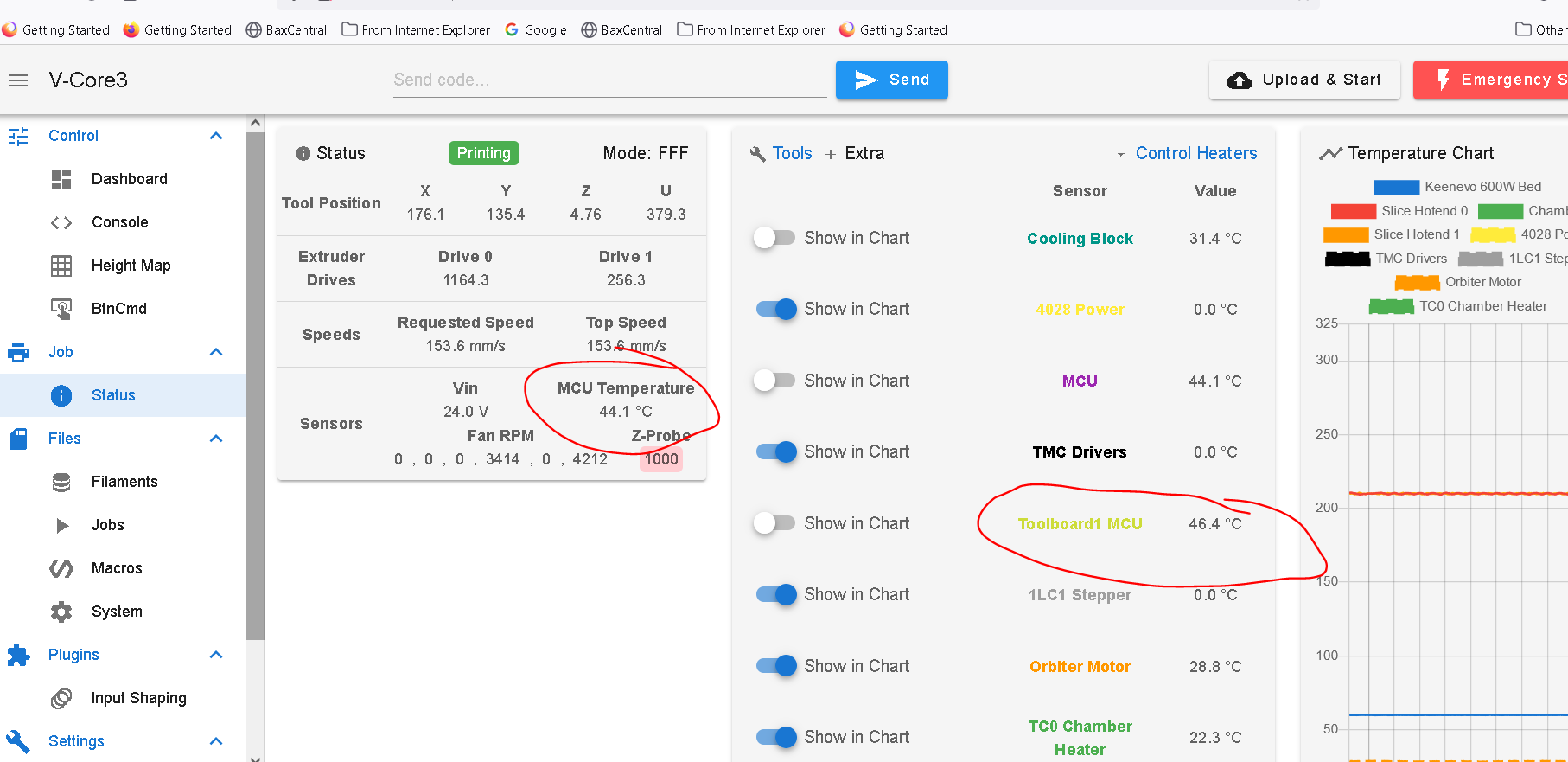Image resolution: width=1568 pixels, height=762 pixels.
Task: Click the Jobs play arrow icon
Action: coord(61,525)
